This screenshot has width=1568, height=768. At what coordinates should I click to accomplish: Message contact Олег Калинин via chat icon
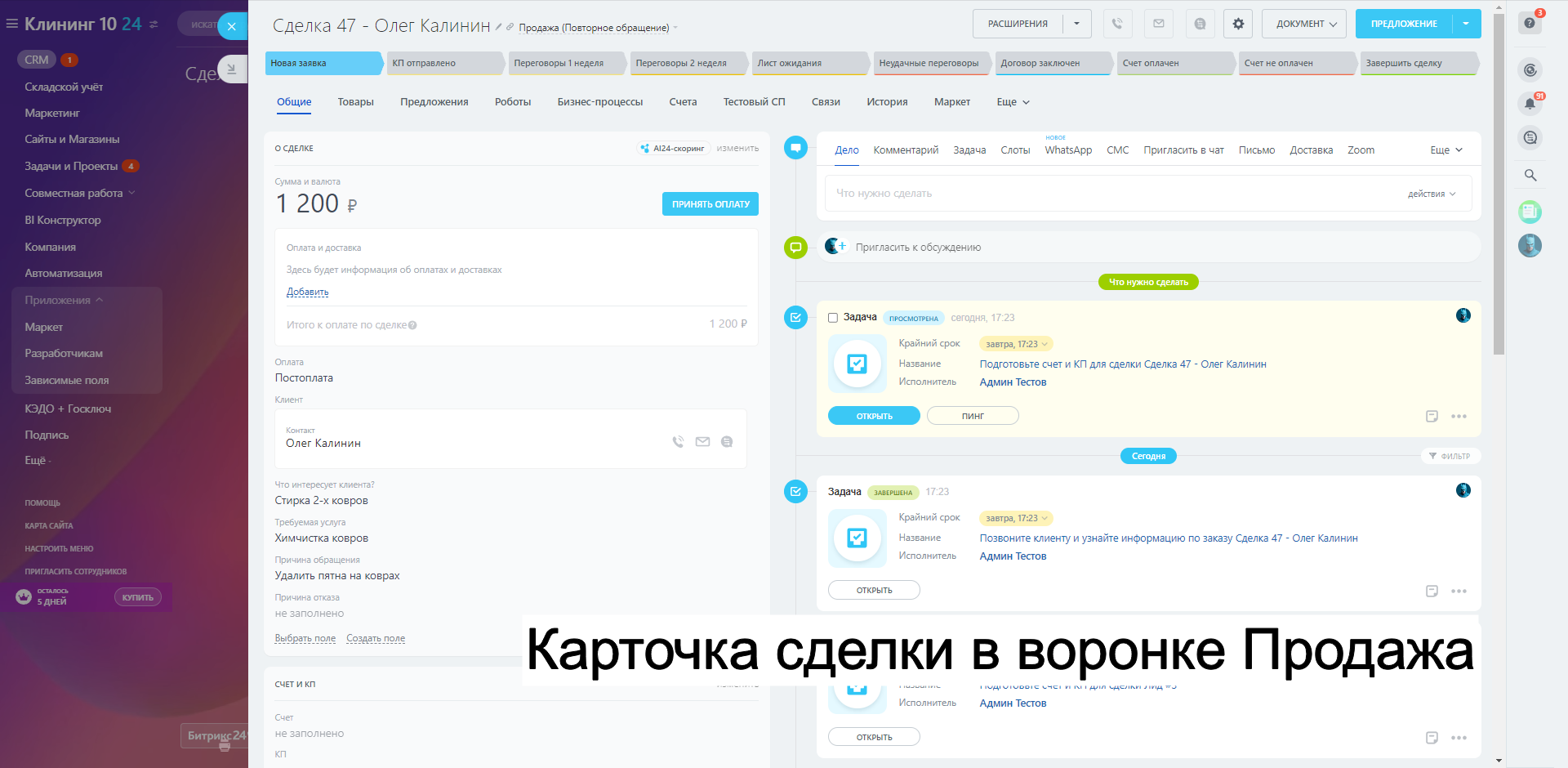(727, 442)
